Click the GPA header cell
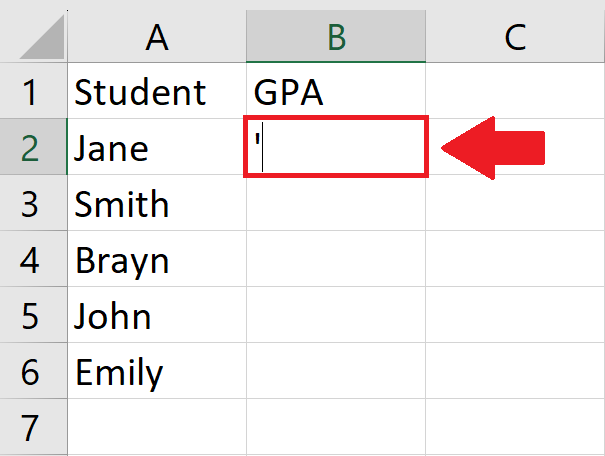 [336, 91]
